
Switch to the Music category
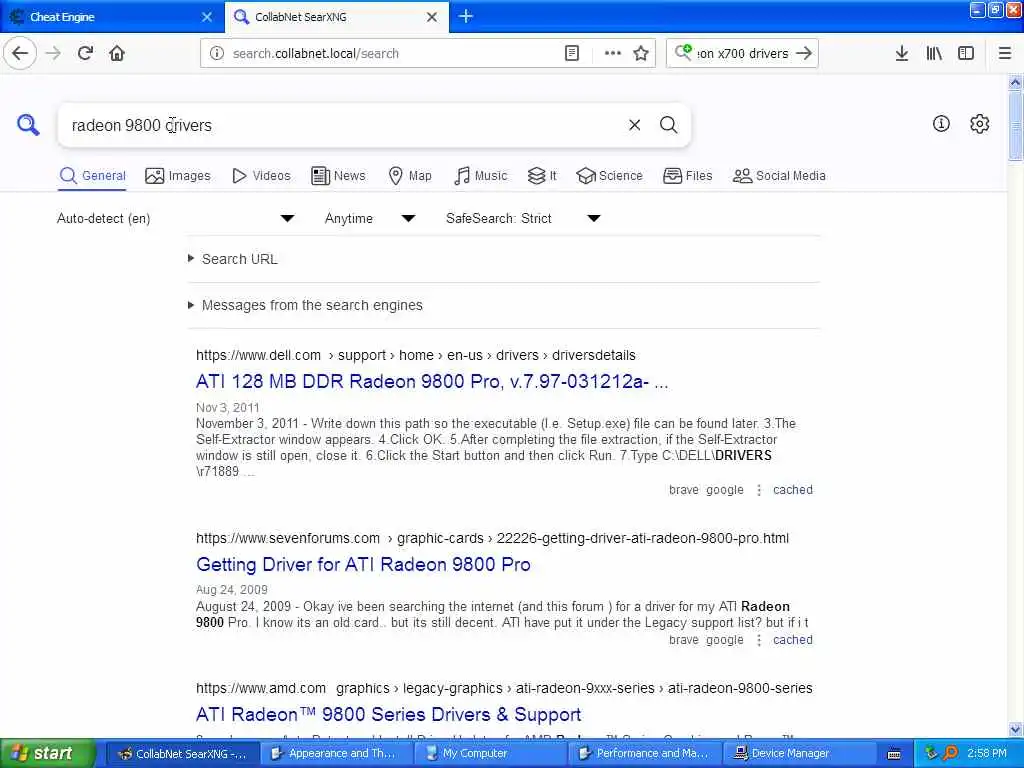tap(481, 176)
